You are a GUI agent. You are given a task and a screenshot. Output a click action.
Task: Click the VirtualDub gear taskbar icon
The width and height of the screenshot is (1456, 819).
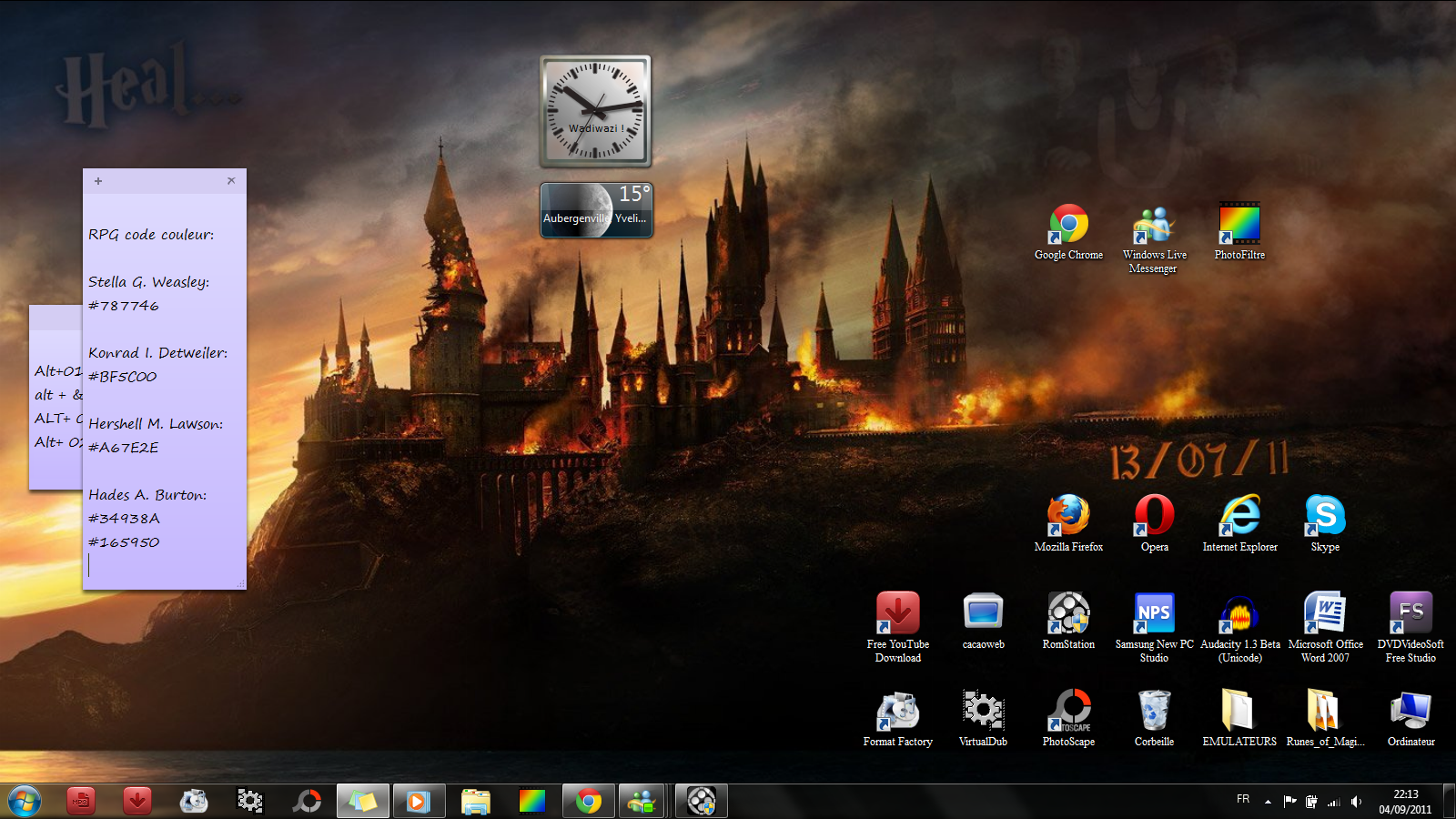[x=250, y=801]
